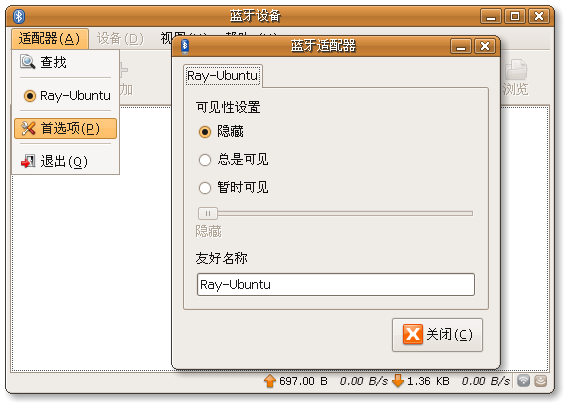Screen dimensions: 564x403
Task: Click the wireless signal icon in the status bar
Action: coord(524,381)
